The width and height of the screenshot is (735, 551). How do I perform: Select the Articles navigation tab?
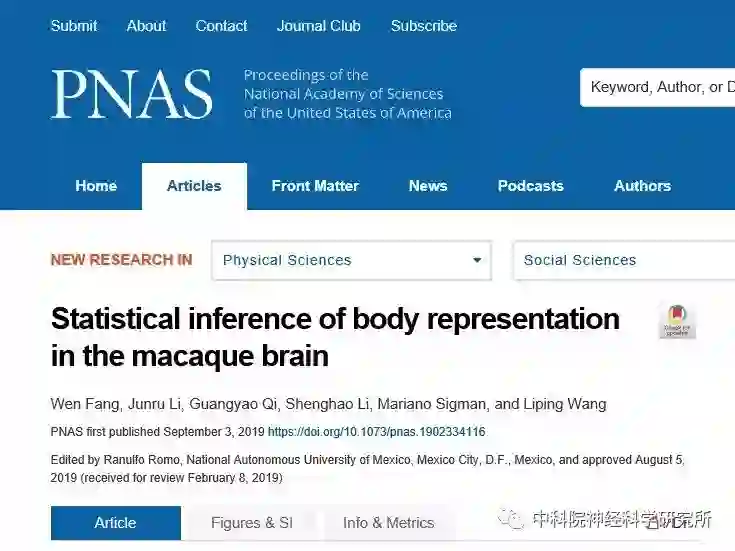click(194, 186)
